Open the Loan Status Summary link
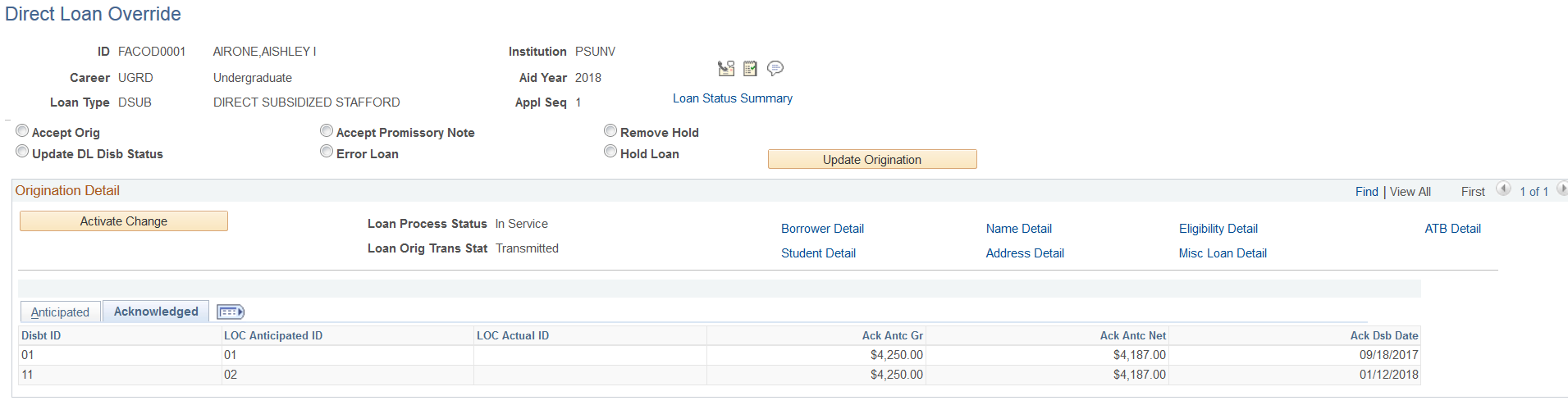 732,98
